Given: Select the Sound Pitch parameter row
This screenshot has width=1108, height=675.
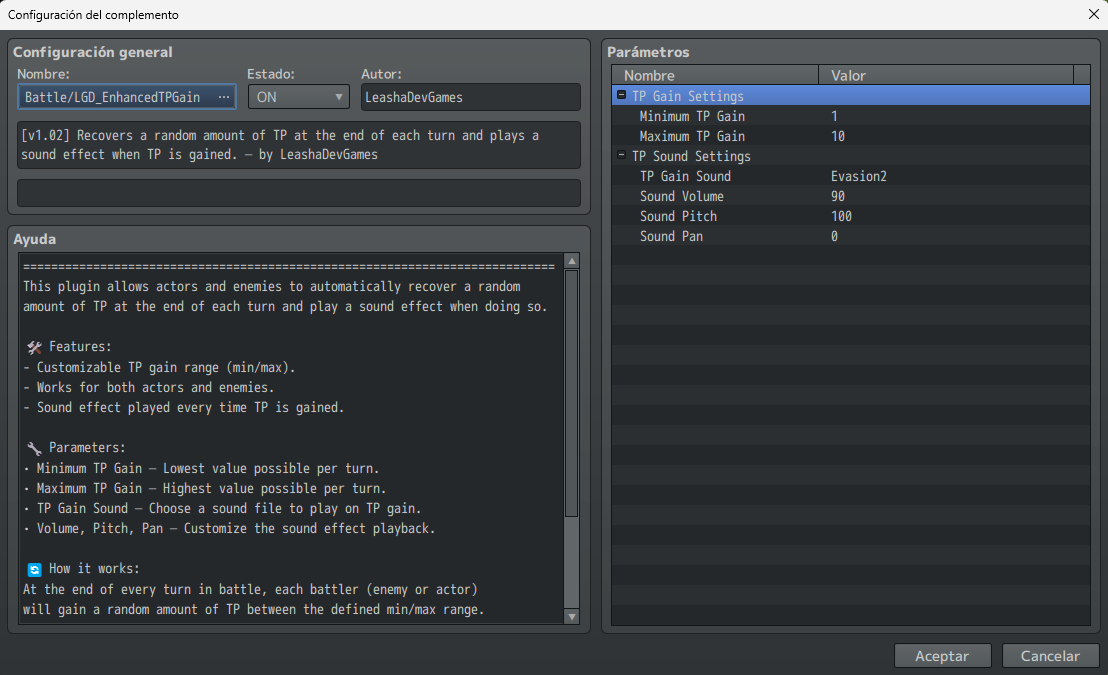Looking at the screenshot, I should (x=851, y=216).
